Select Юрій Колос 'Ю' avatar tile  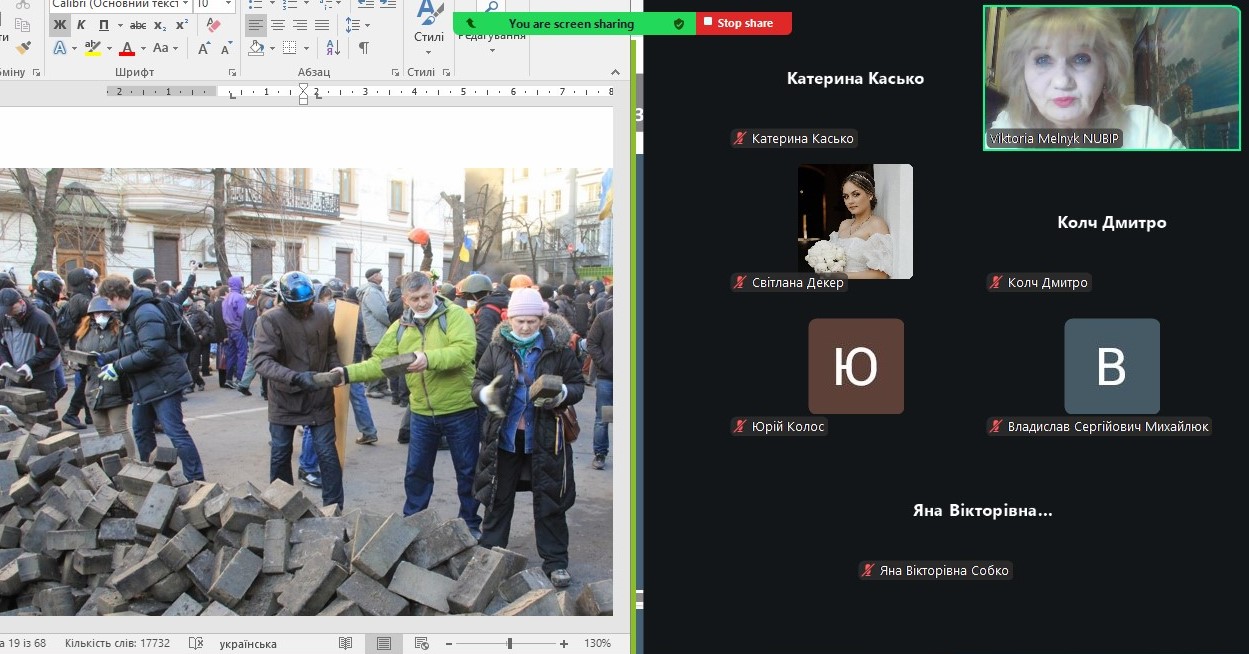point(856,366)
